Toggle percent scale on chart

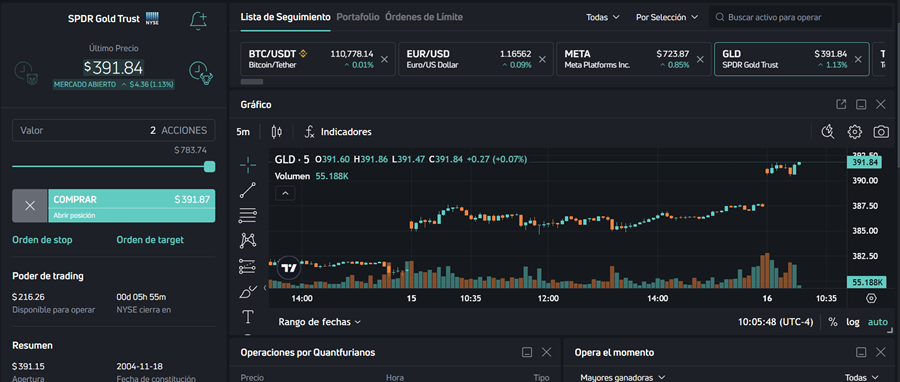(832, 322)
